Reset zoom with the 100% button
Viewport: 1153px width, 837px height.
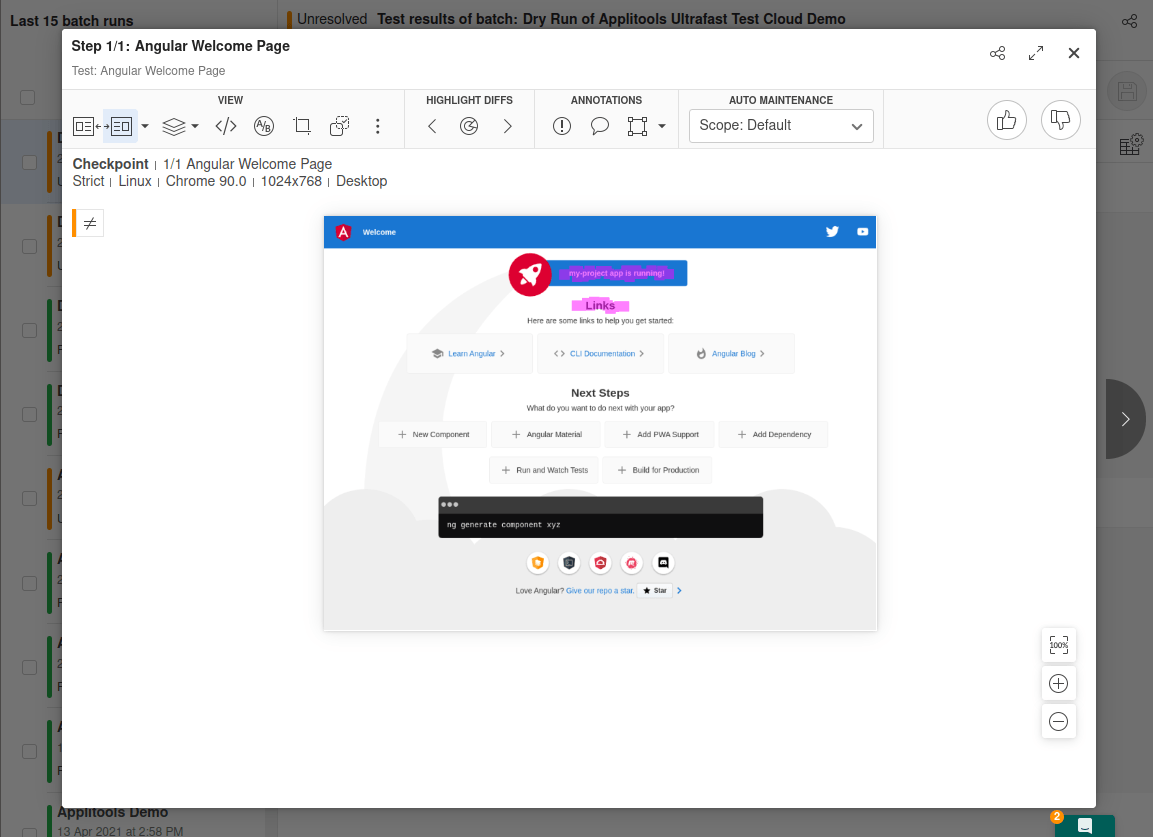1059,646
